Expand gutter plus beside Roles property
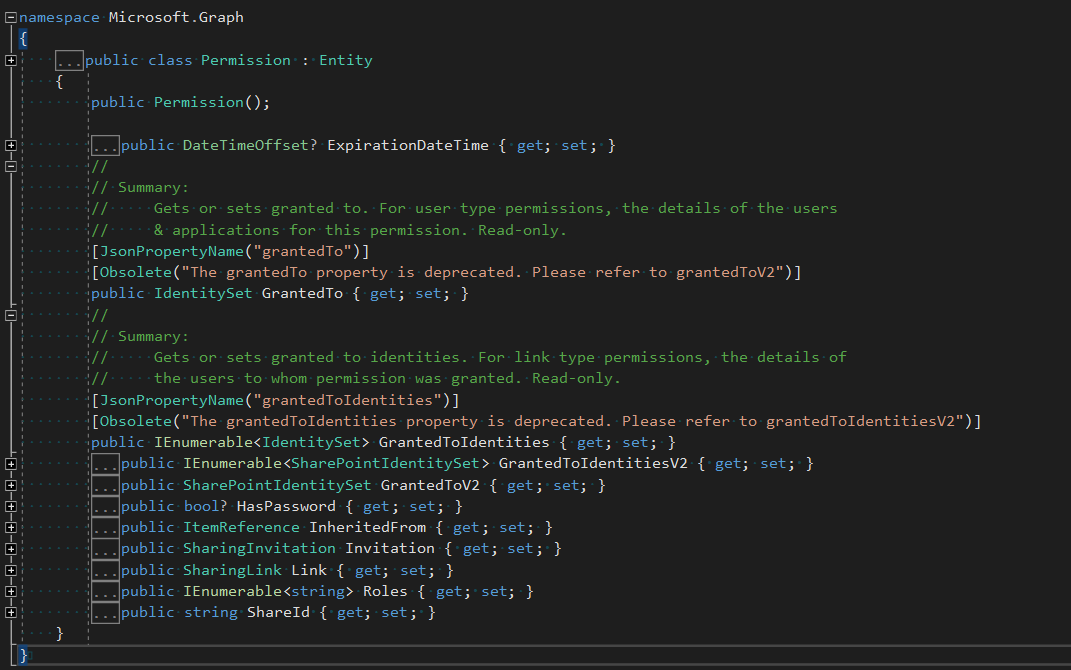Image resolution: width=1071 pixels, height=670 pixels. click(11, 591)
